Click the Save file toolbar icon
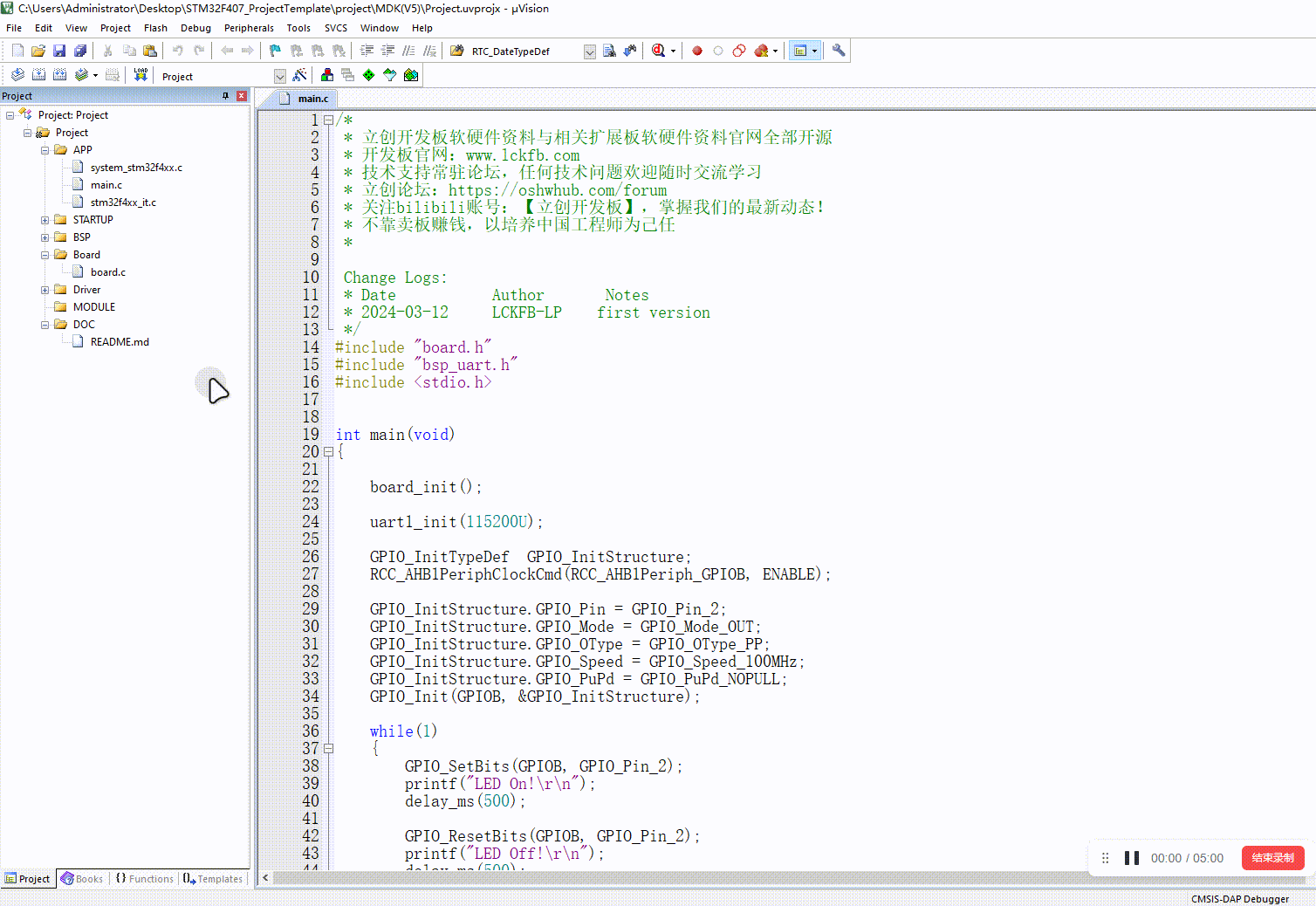The height and width of the screenshot is (906, 1316). (x=59, y=51)
